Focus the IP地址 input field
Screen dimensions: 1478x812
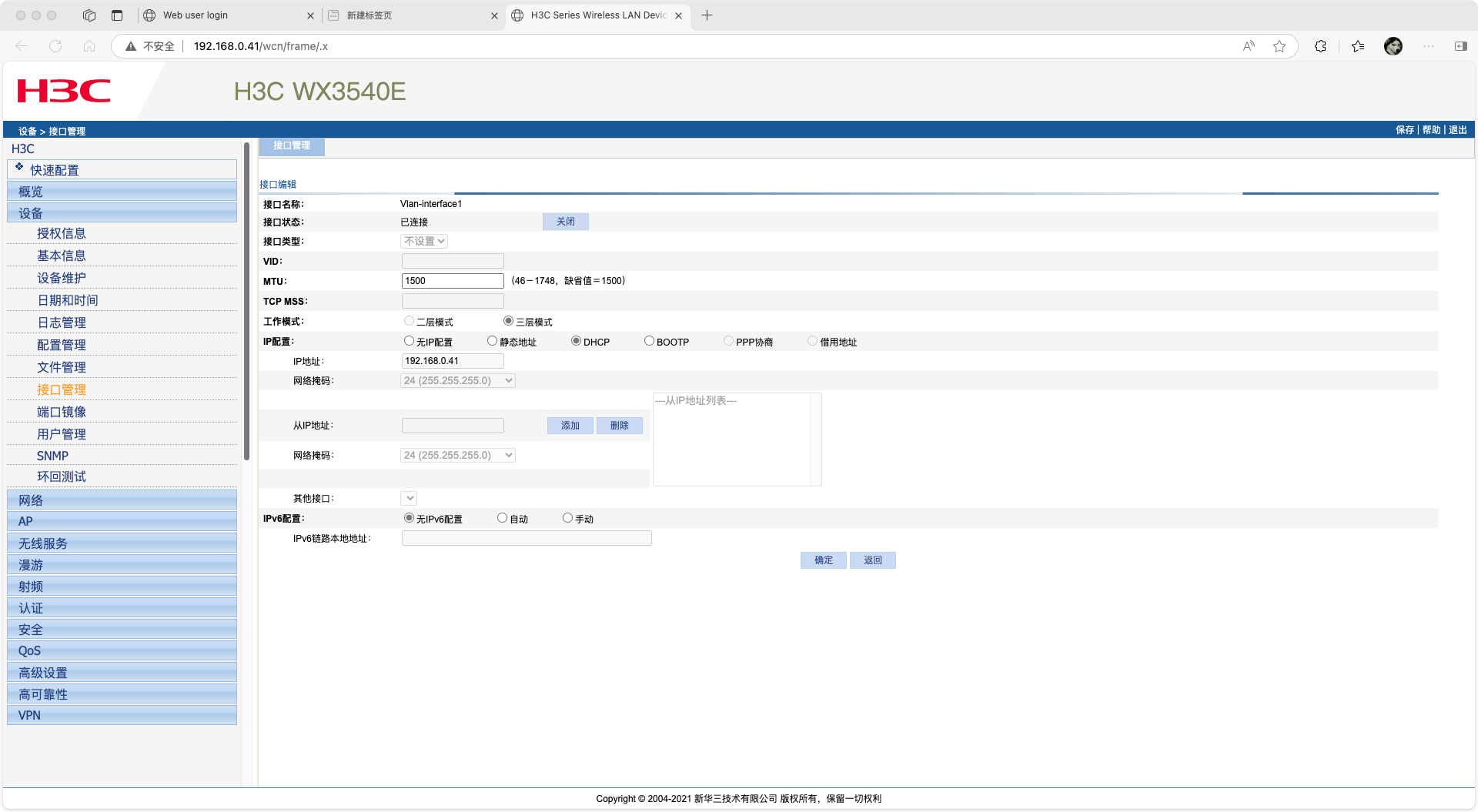click(453, 361)
